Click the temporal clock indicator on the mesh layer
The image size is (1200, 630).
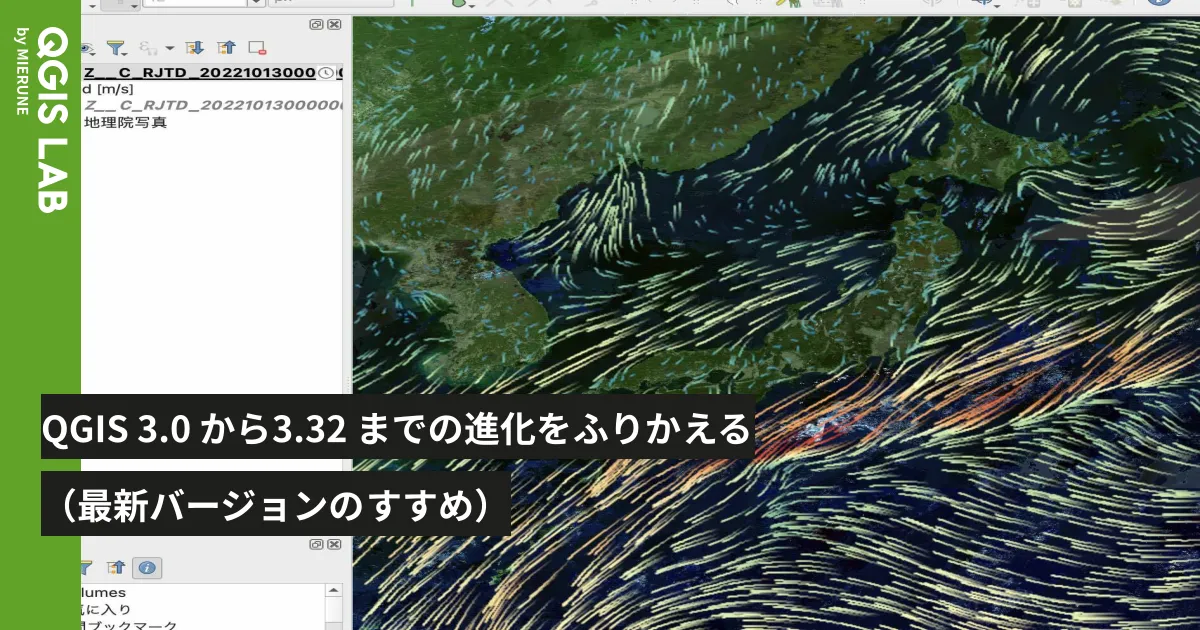click(325, 73)
